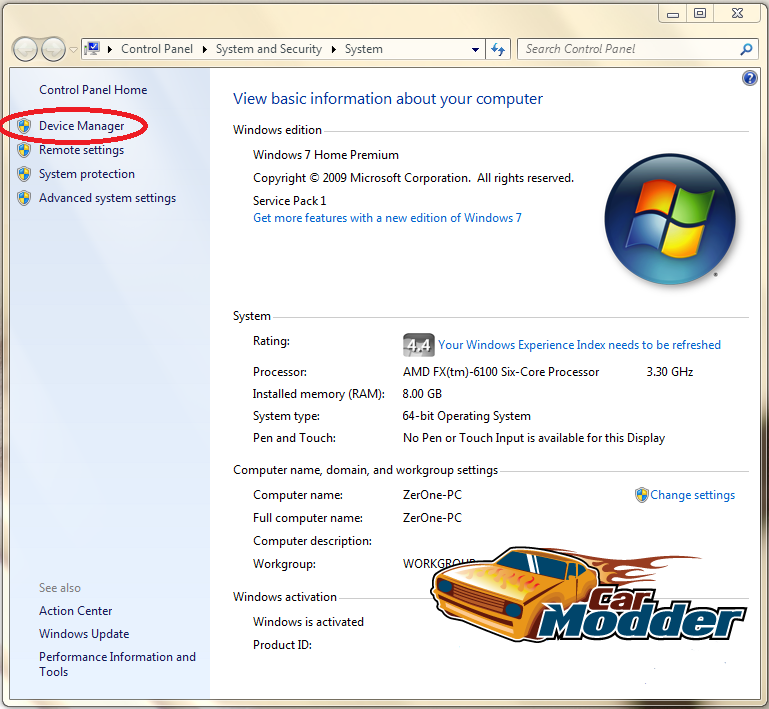Click the Change settings link
Viewport: 769px width, 709px height.
click(692, 495)
